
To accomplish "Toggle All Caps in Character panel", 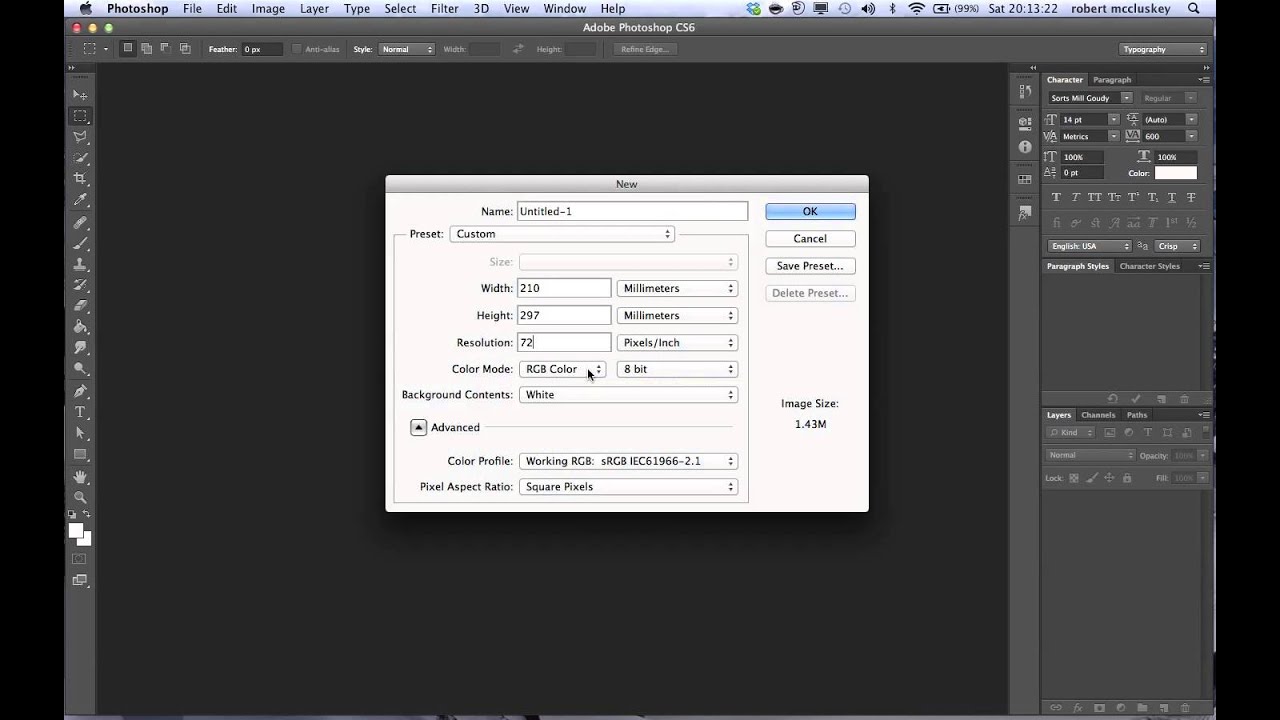I will click(1095, 198).
